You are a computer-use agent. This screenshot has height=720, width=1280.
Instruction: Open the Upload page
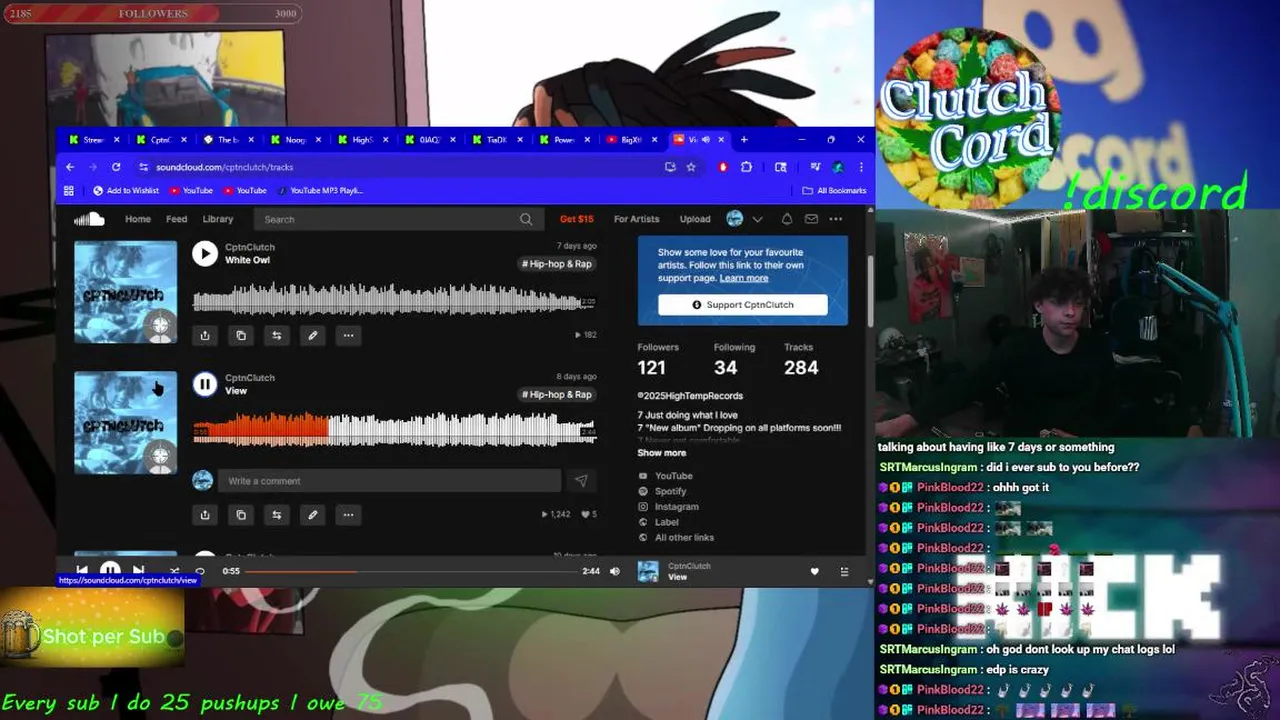(695, 219)
